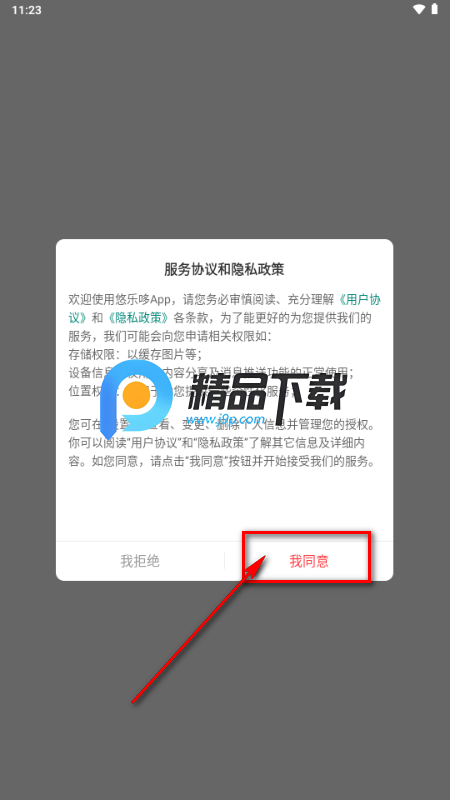Click the red arrow annotation head
Screen dimensions: 450x800
pos(258,566)
